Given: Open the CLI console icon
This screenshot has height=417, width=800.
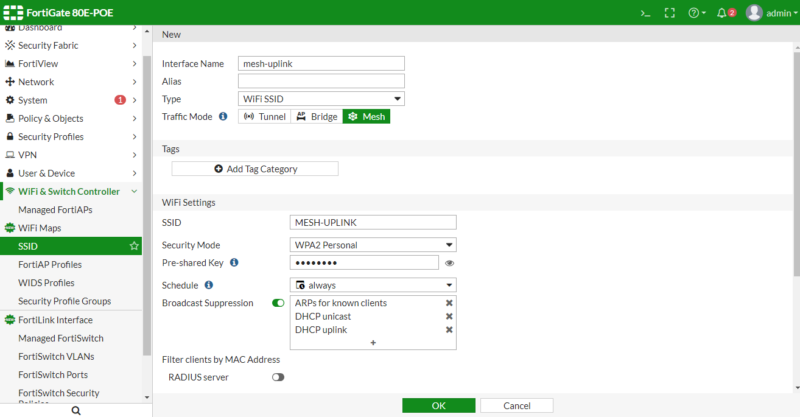Looking at the screenshot, I should click(x=645, y=13).
